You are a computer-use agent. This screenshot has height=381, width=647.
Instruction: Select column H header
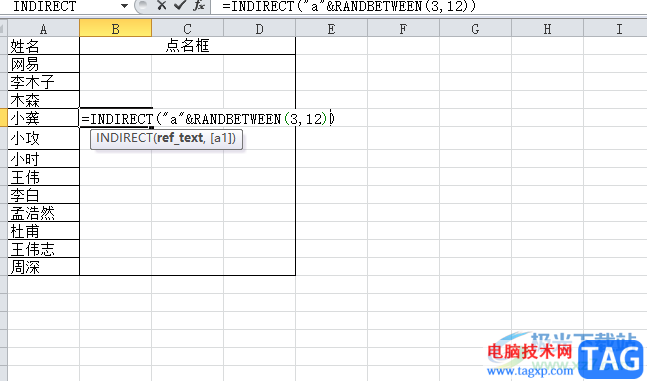pos(547,29)
